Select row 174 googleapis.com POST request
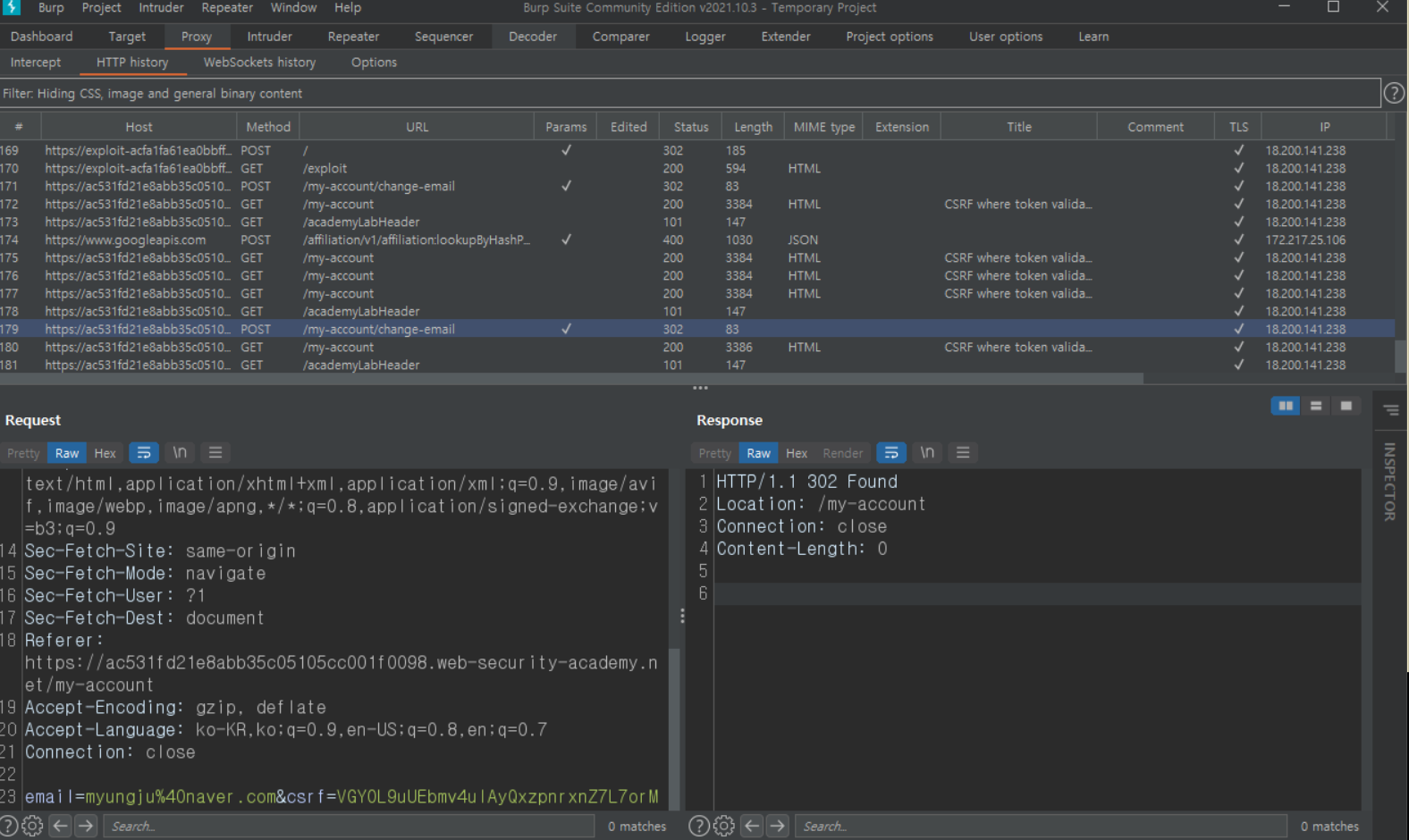This screenshot has width=1409, height=840. pos(697,239)
